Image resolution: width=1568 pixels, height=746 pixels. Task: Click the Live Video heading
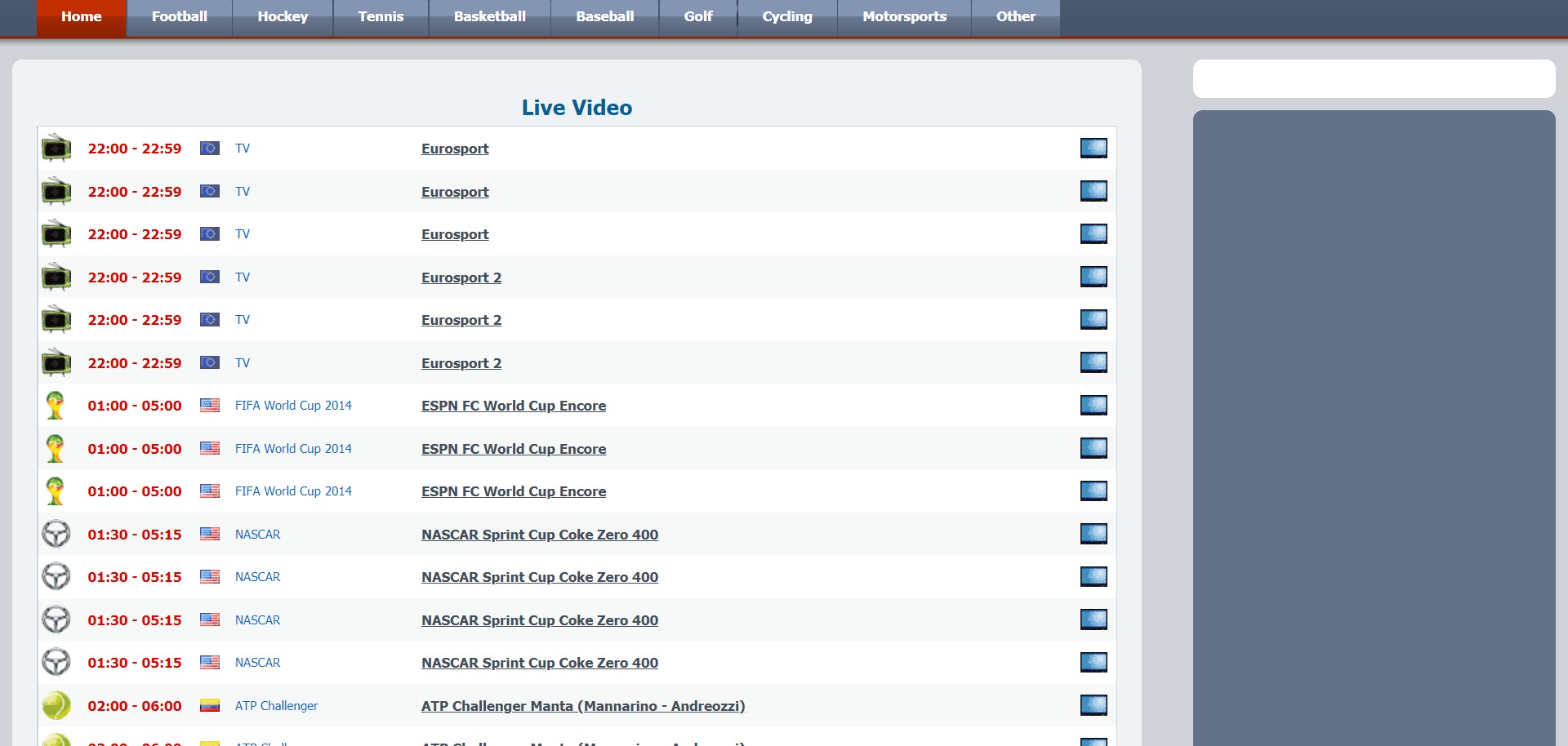click(577, 108)
